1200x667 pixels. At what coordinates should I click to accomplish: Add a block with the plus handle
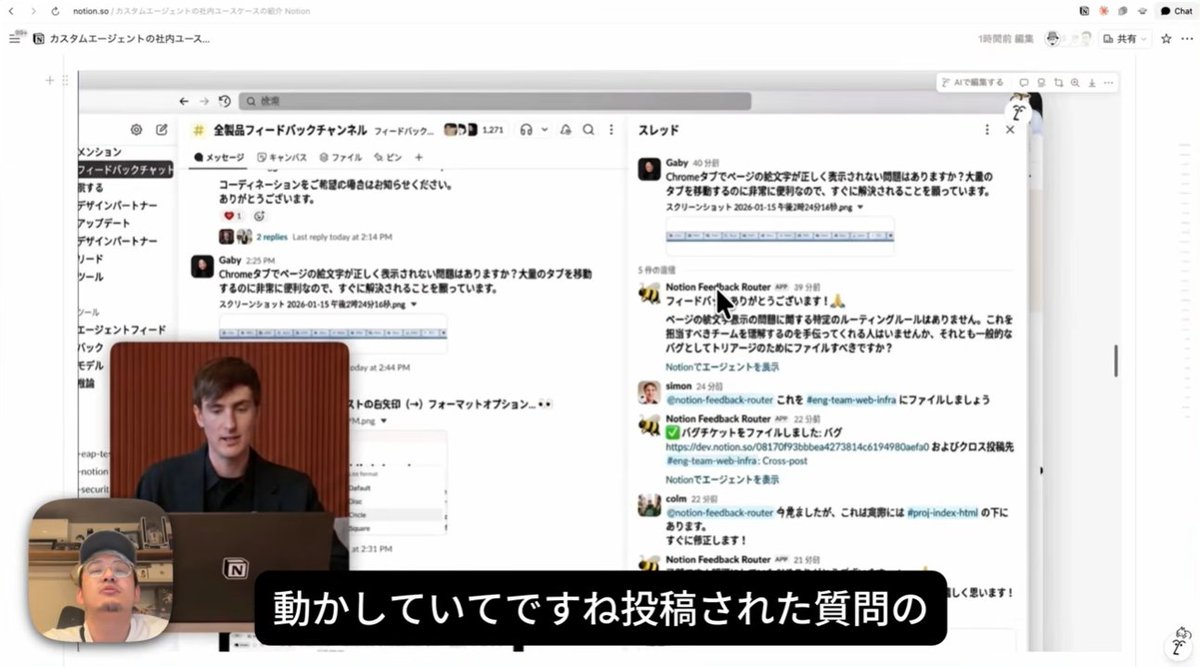pos(50,80)
